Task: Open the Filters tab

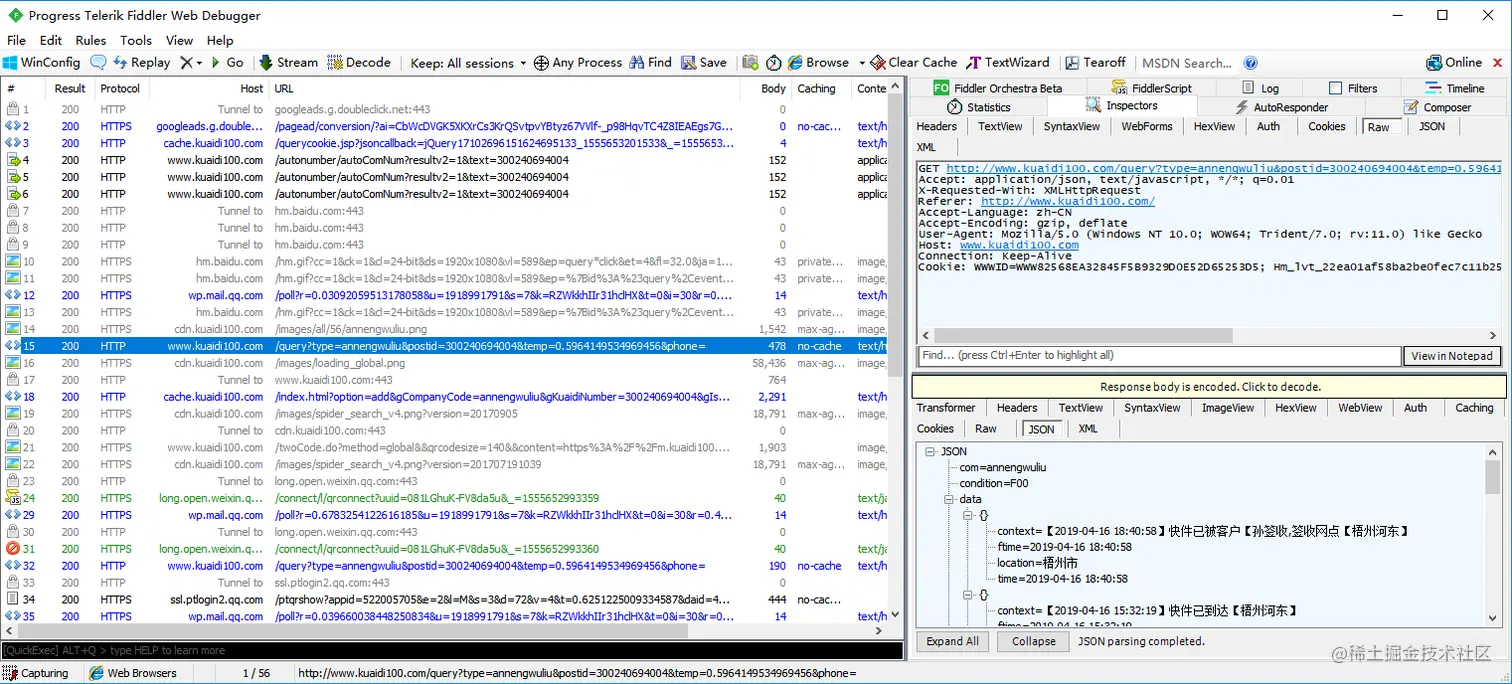Action: click(1352, 88)
